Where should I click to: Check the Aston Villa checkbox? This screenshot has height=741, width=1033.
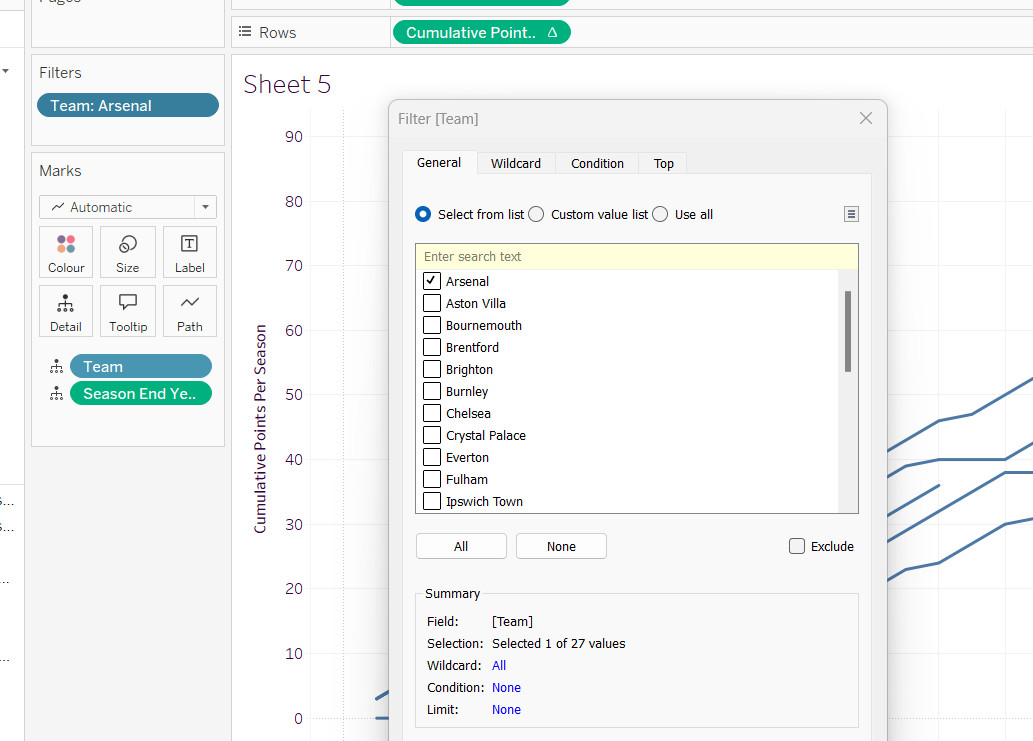432,303
